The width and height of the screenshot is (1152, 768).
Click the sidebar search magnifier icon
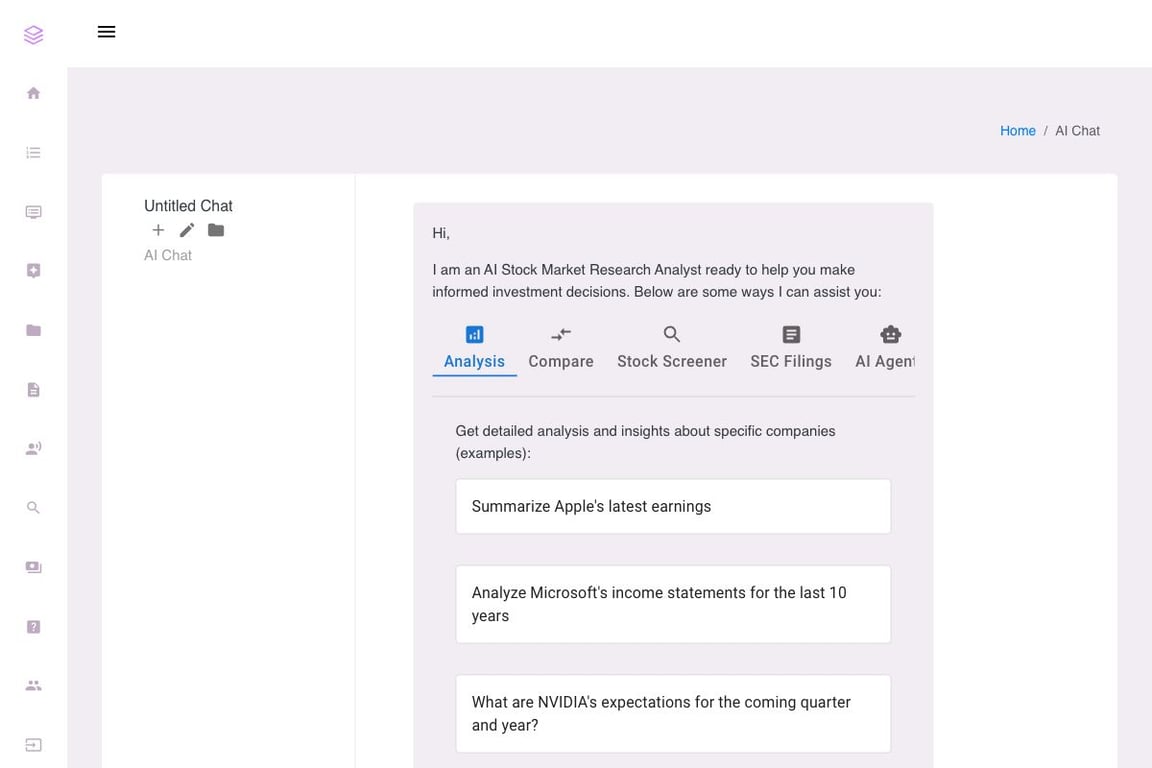coord(33,508)
